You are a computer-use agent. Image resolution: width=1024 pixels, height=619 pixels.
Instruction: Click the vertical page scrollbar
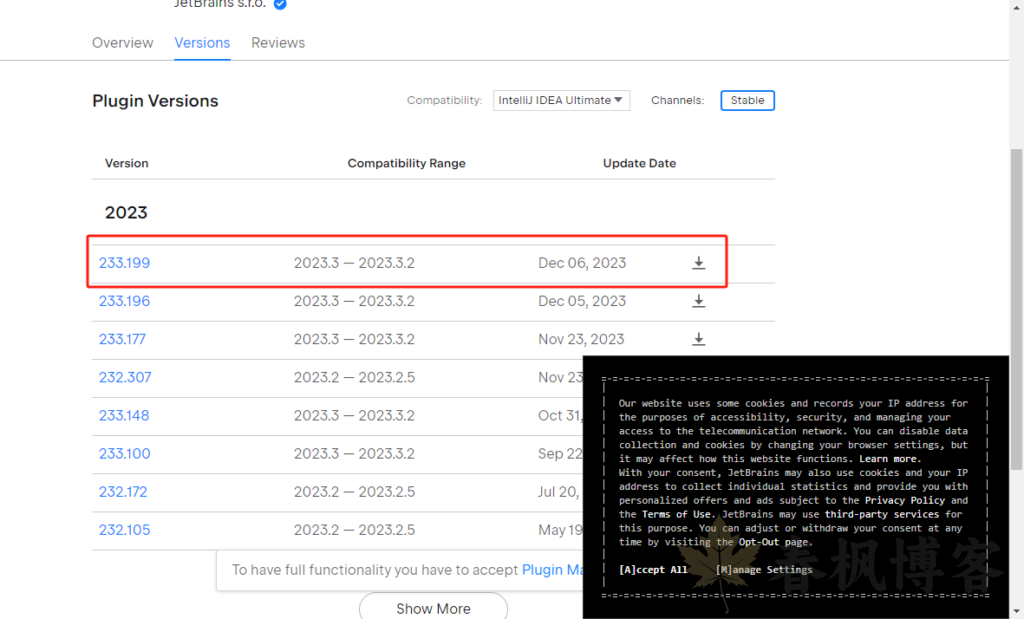1016,300
